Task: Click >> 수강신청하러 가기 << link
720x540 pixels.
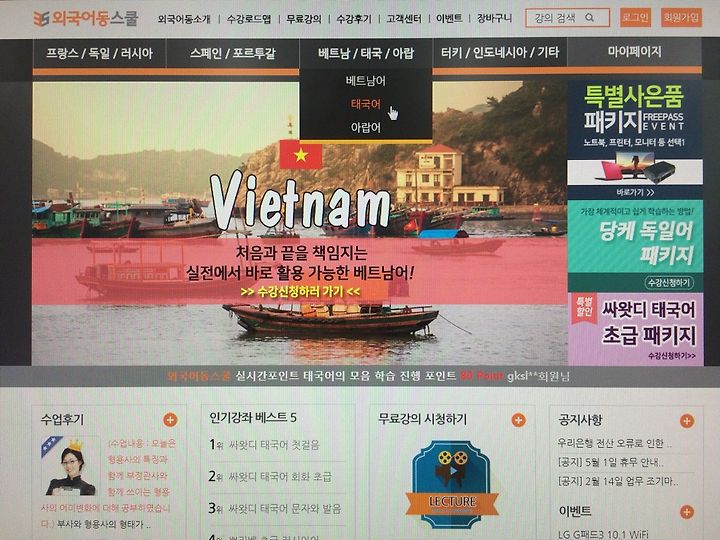Action: (300, 292)
